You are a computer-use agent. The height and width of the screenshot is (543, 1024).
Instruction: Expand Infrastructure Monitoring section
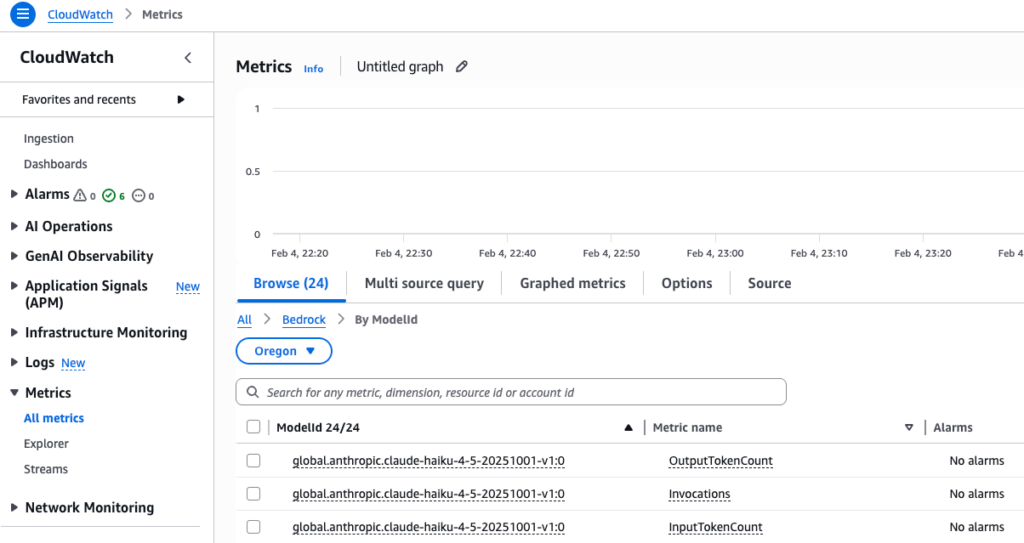tap(14, 333)
